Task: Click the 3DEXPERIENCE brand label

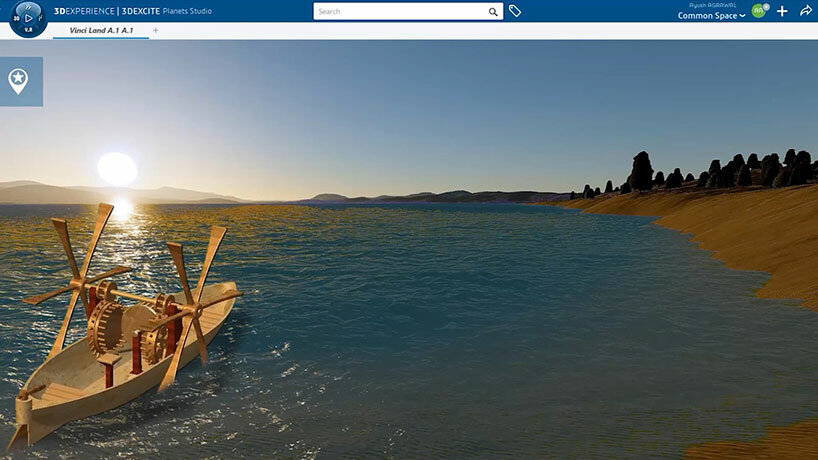Action: [x=84, y=11]
